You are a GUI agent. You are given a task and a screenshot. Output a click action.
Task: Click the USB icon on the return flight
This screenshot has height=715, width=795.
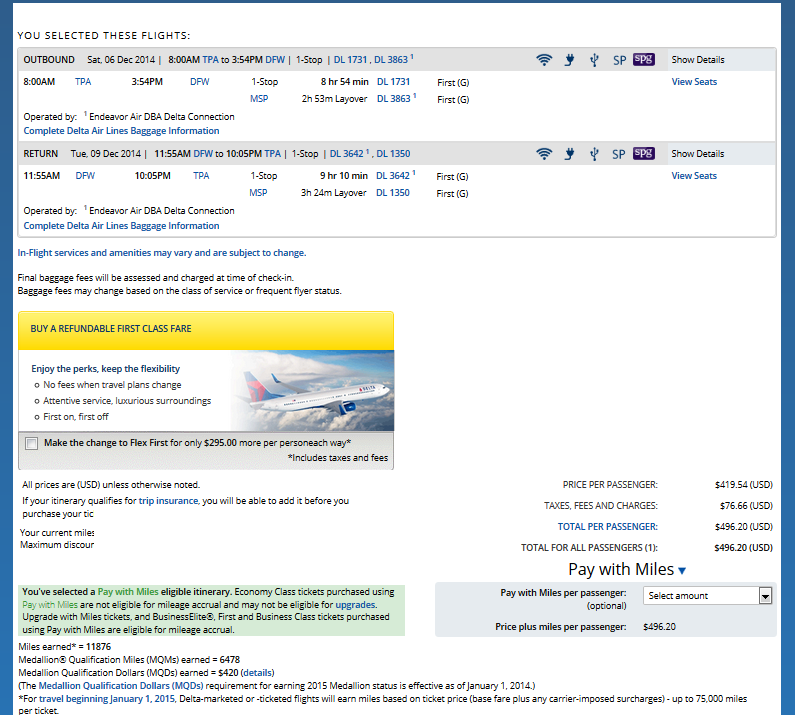pyautogui.click(x=594, y=154)
